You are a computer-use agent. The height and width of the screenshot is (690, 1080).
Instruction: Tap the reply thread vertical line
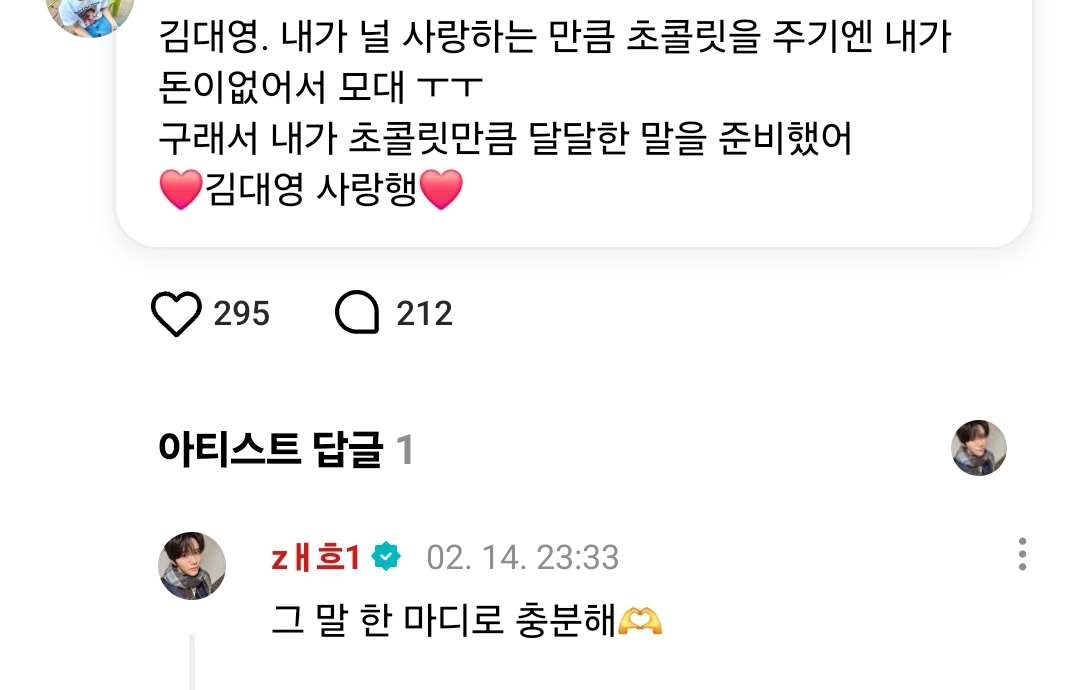(192, 662)
